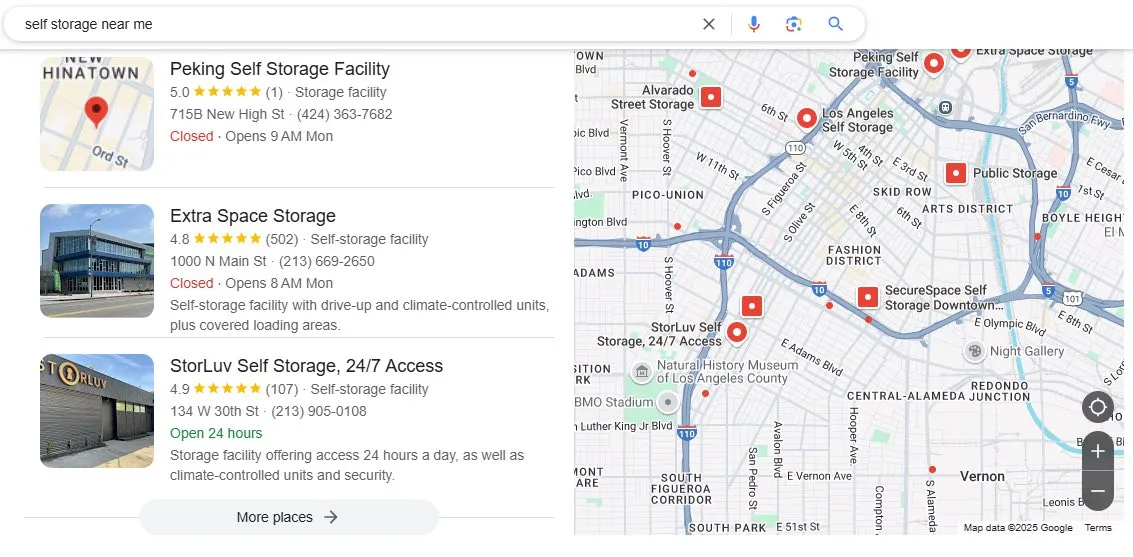This screenshot has height=557, width=1133.
Task: Click the Alvarado Street Storage map pin
Action: [x=711, y=97]
